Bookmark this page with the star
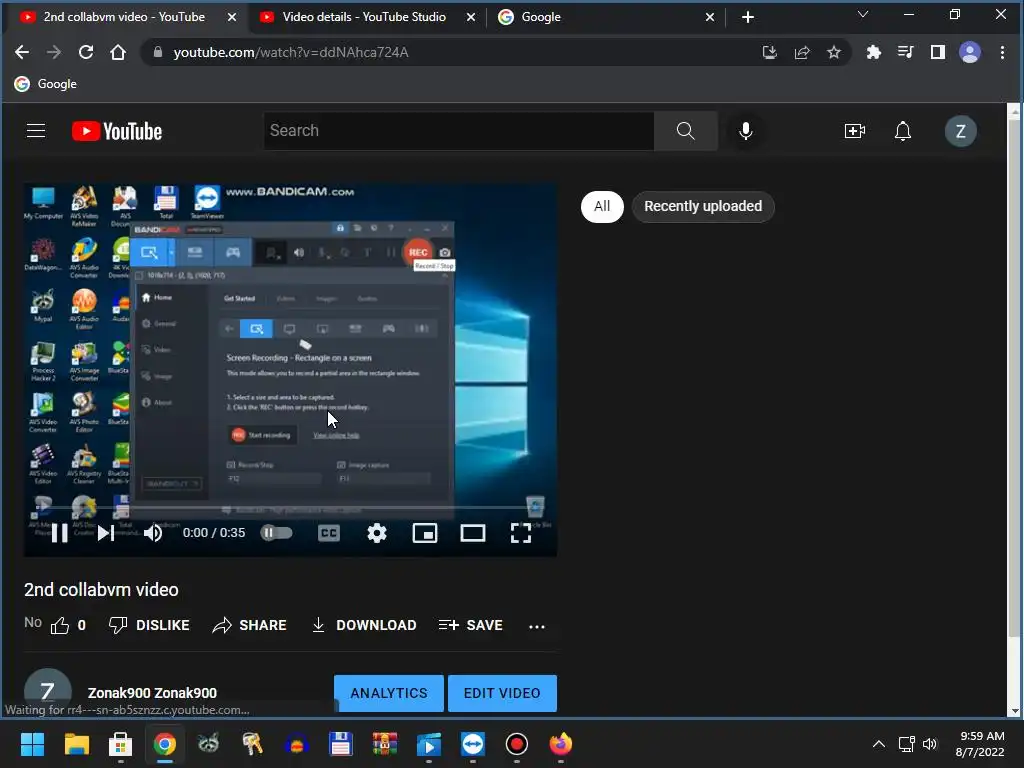This screenshot has height=768, width=1024. [834, 52]
